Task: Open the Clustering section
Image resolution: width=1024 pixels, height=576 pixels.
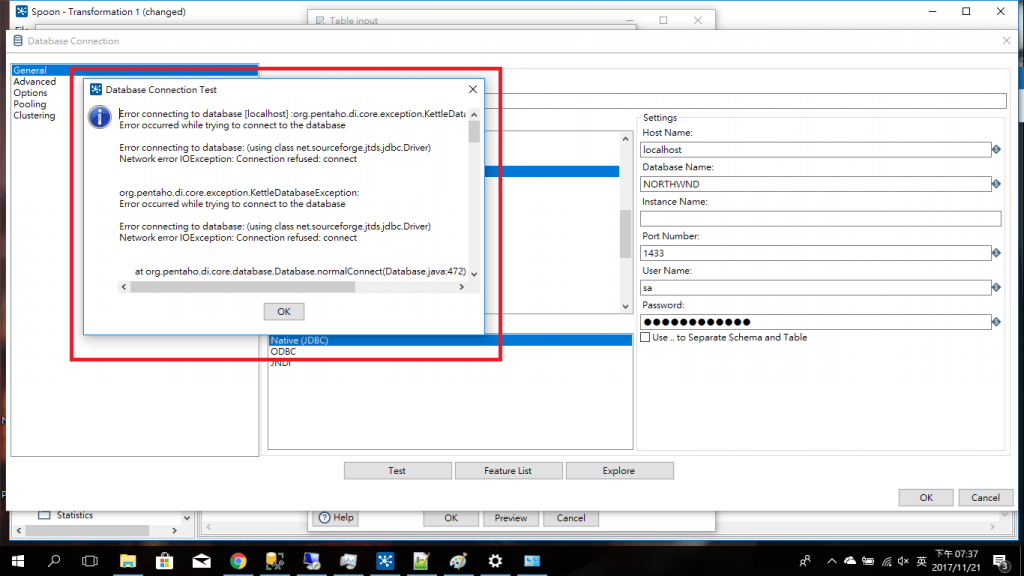Action: 34,116
